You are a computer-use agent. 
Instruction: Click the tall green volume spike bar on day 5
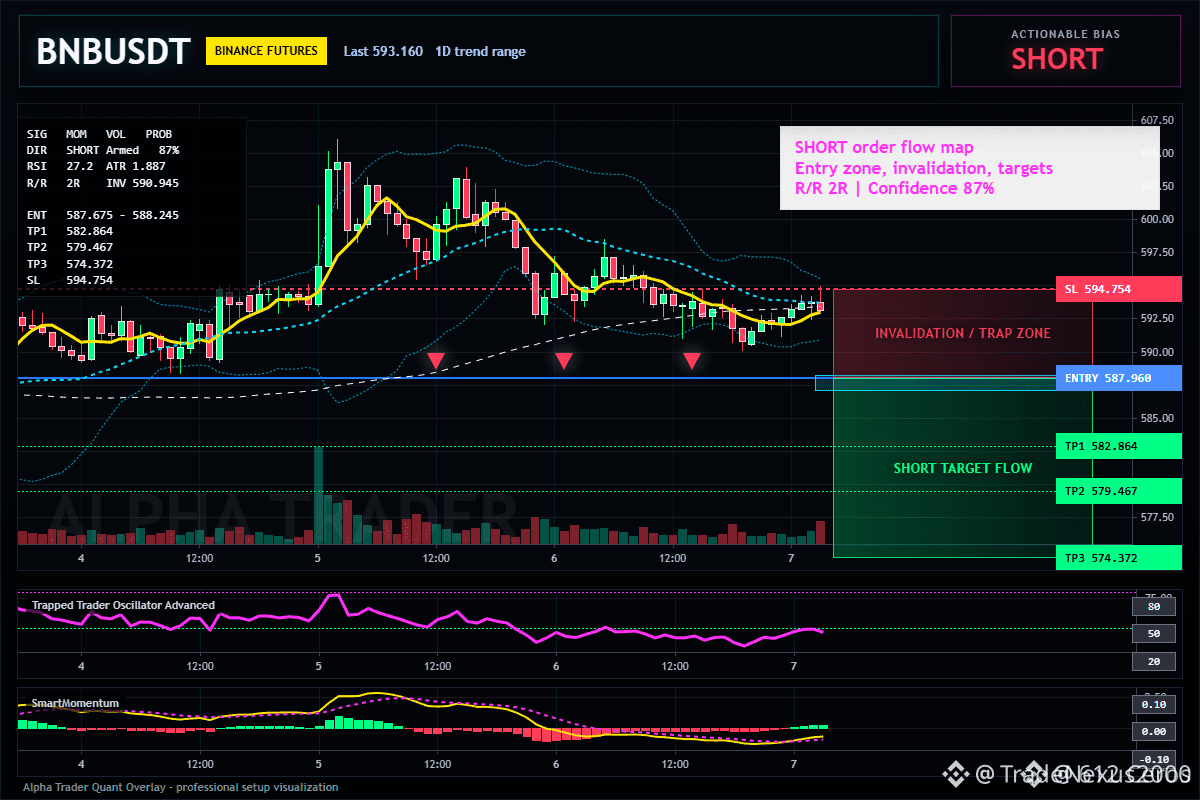(x=319, y=495)
